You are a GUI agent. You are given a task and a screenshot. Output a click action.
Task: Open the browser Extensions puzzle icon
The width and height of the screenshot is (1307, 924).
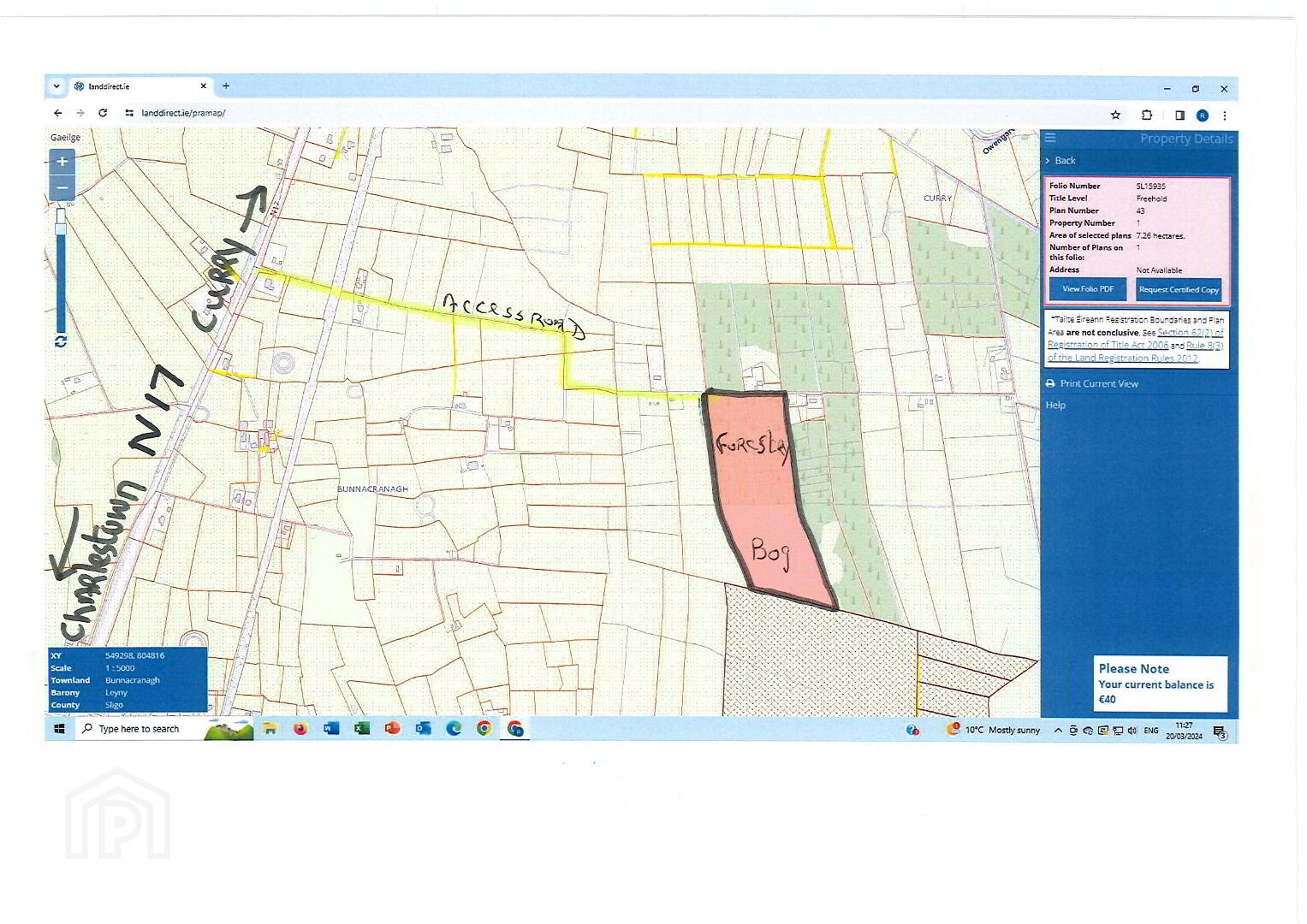(1147, 115)
